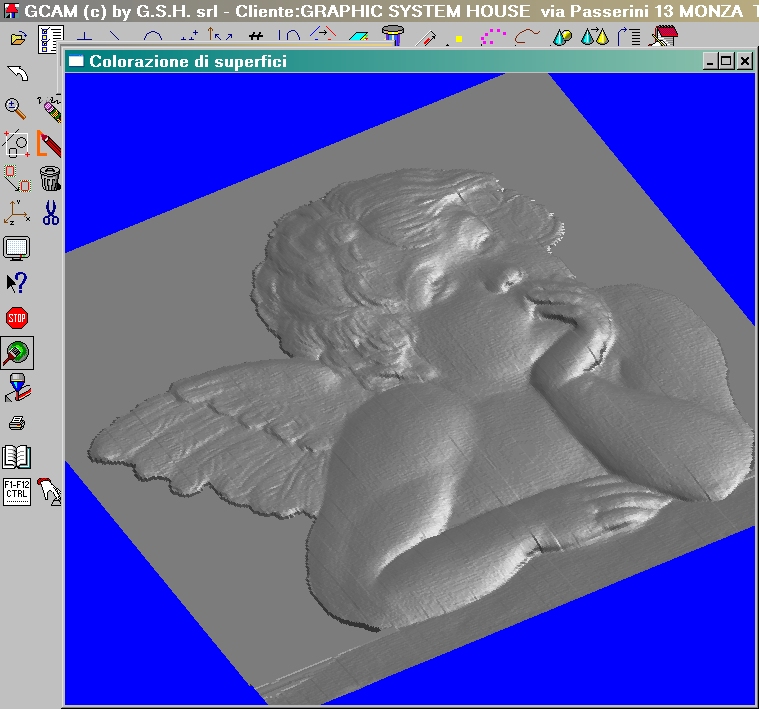The image size is (759, 709).
Task: Click the open file folder icon
Action: [18, 38]
